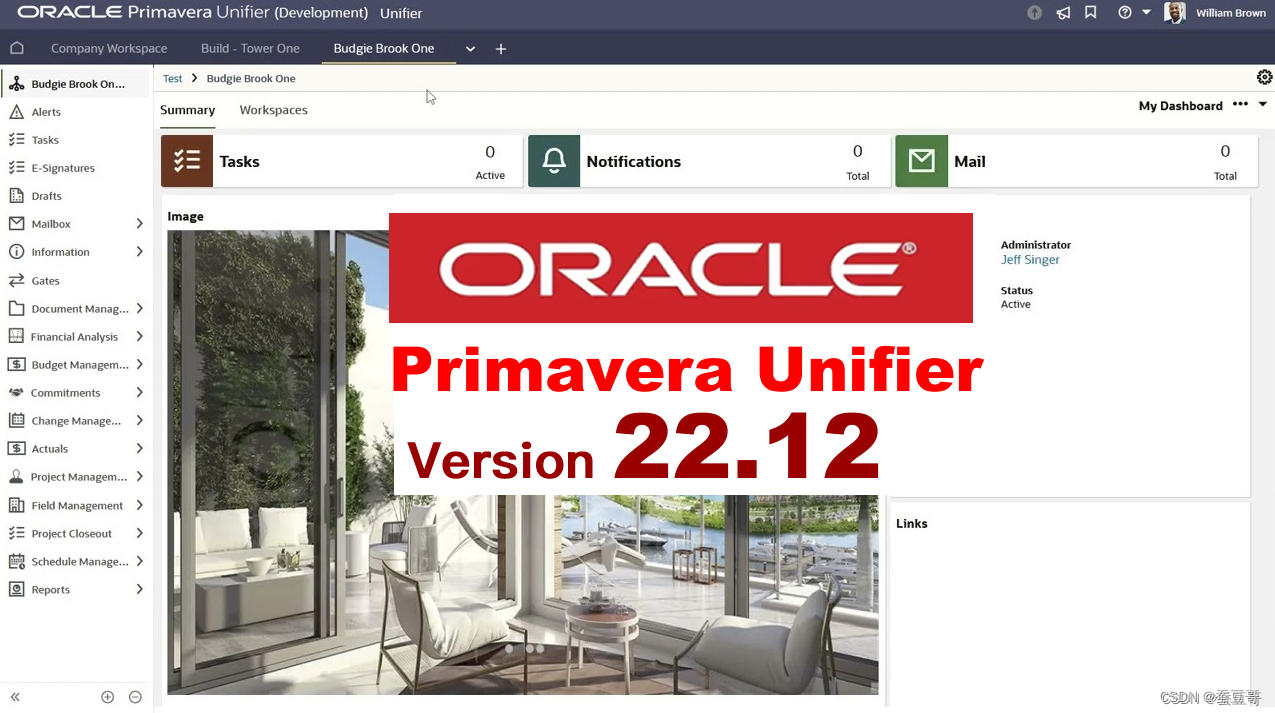
Task: Select the Alerts icon in sidebar
Action: point(17,111)
